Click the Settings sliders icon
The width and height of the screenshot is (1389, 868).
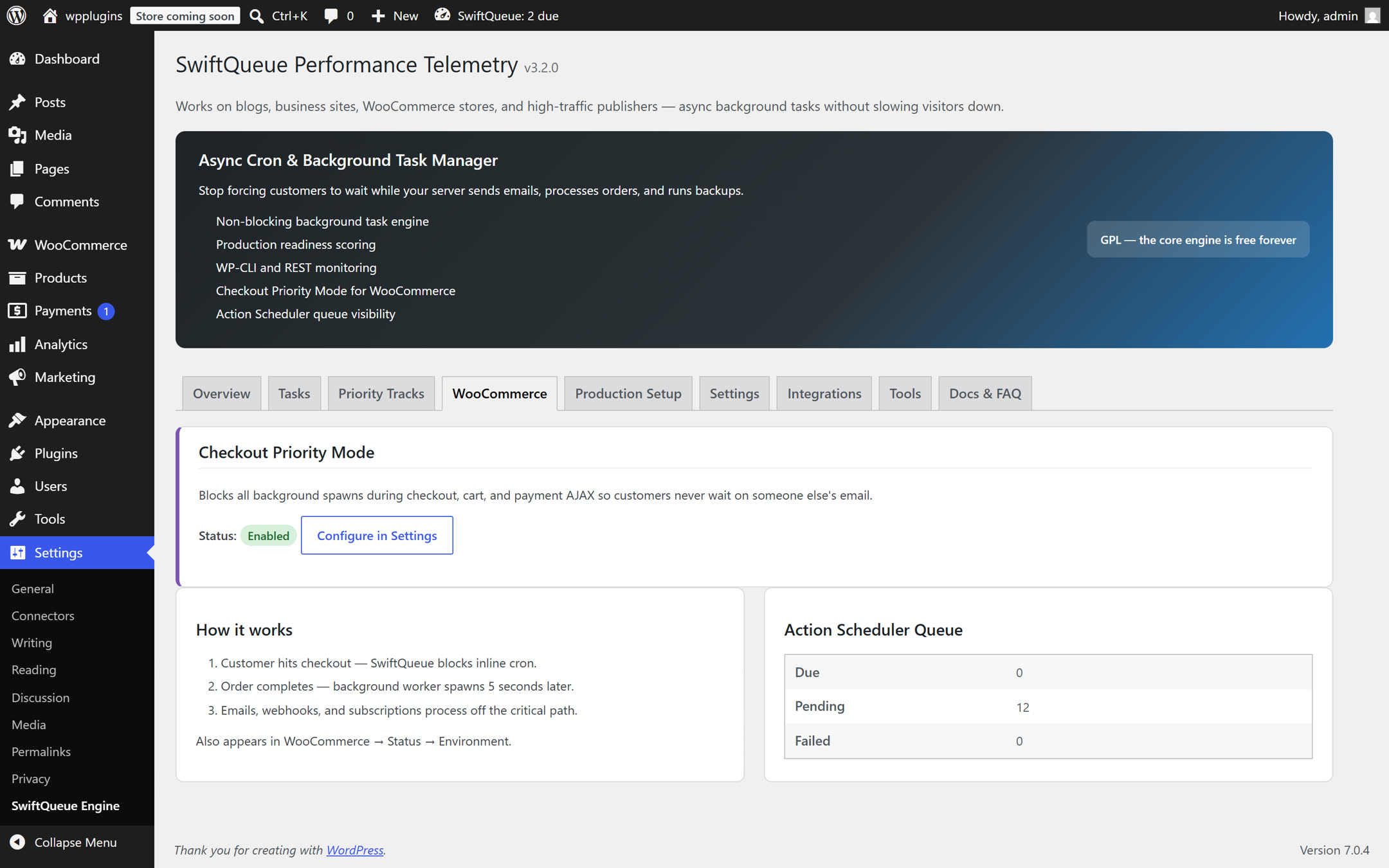click(x=17, y=552)
